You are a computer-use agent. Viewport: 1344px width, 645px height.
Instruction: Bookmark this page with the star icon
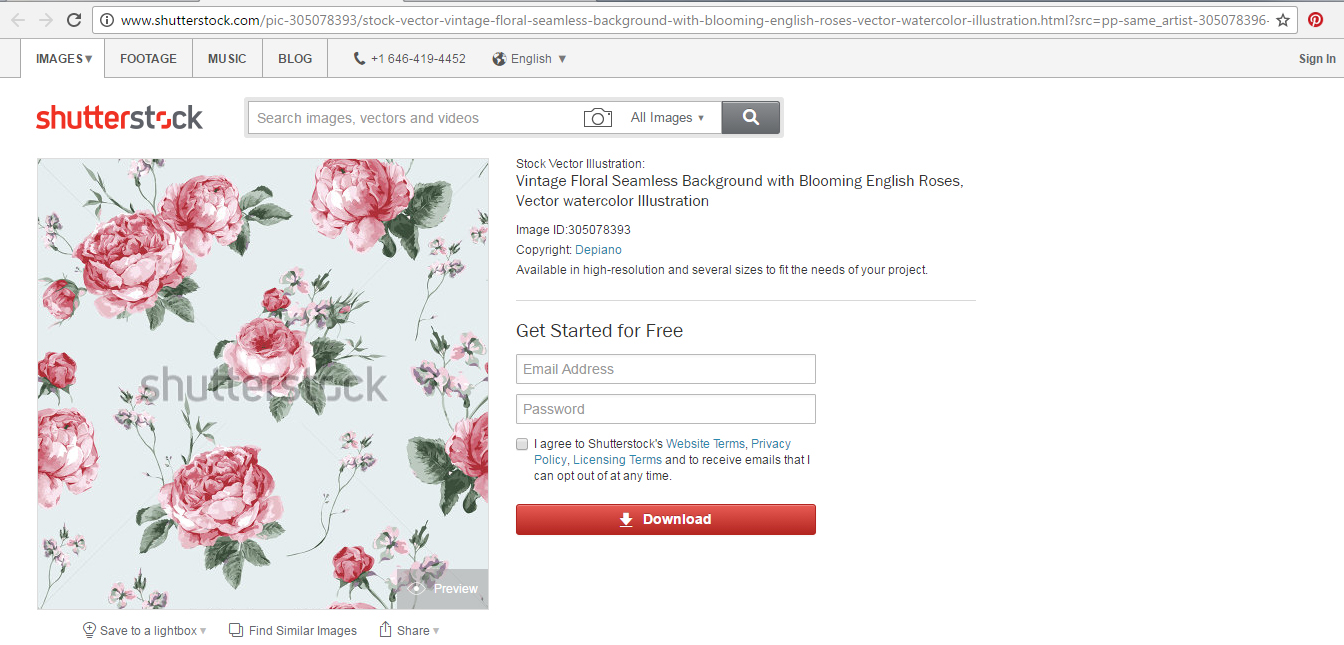coord(1283,20)
